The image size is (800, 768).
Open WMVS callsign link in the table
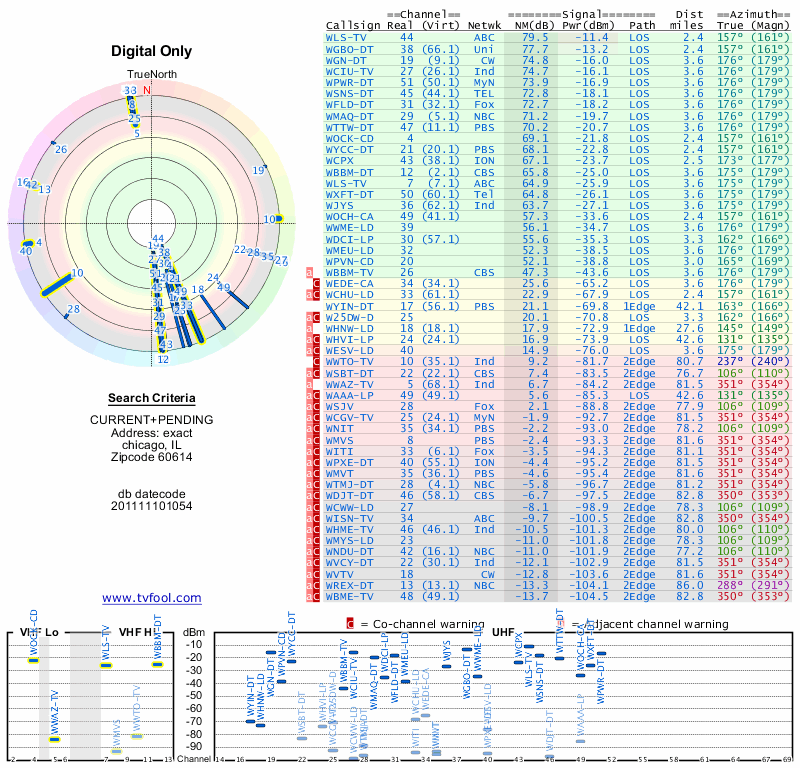tap(339, 440)
